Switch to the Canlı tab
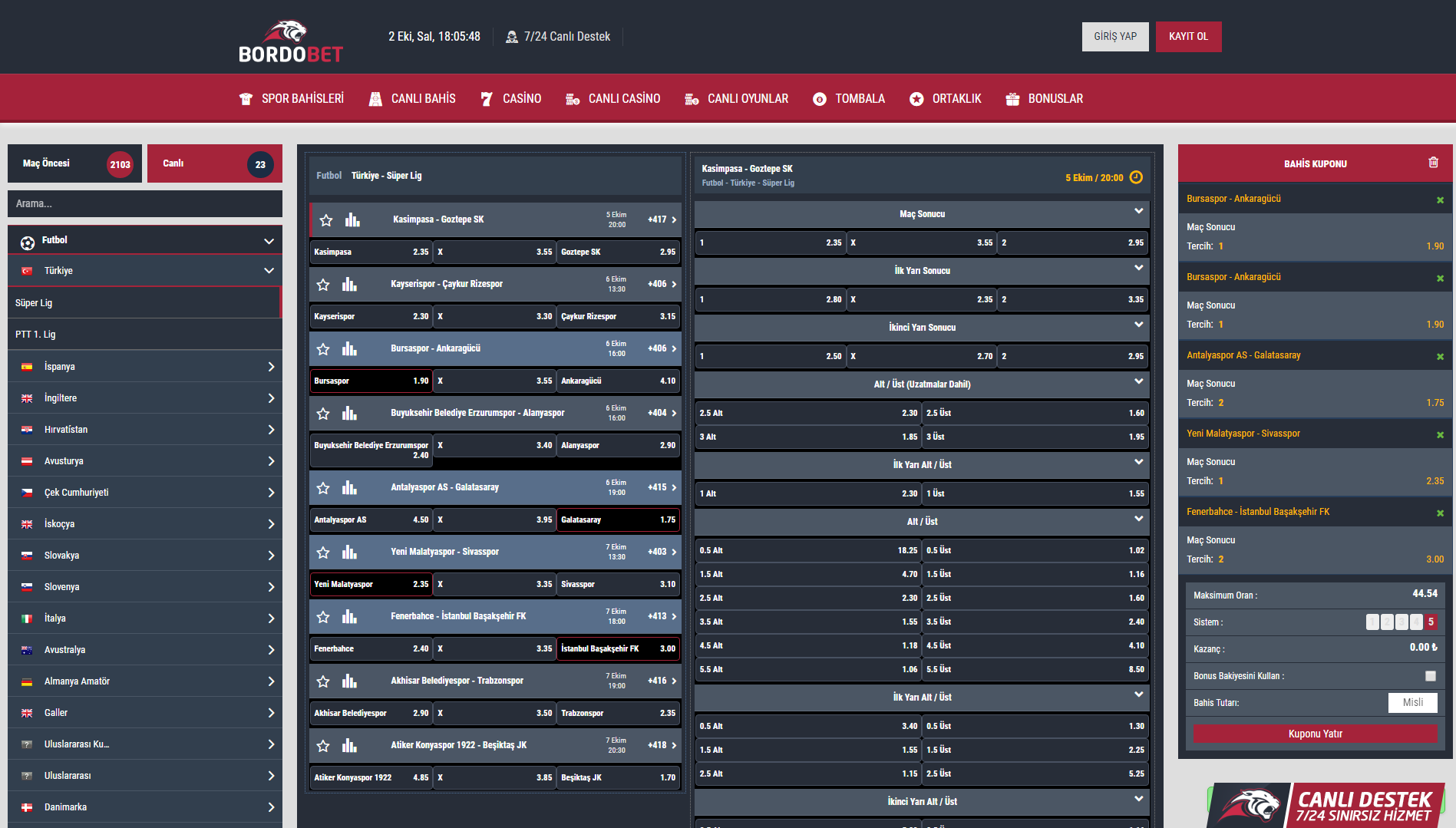 (x=214, y=164)
